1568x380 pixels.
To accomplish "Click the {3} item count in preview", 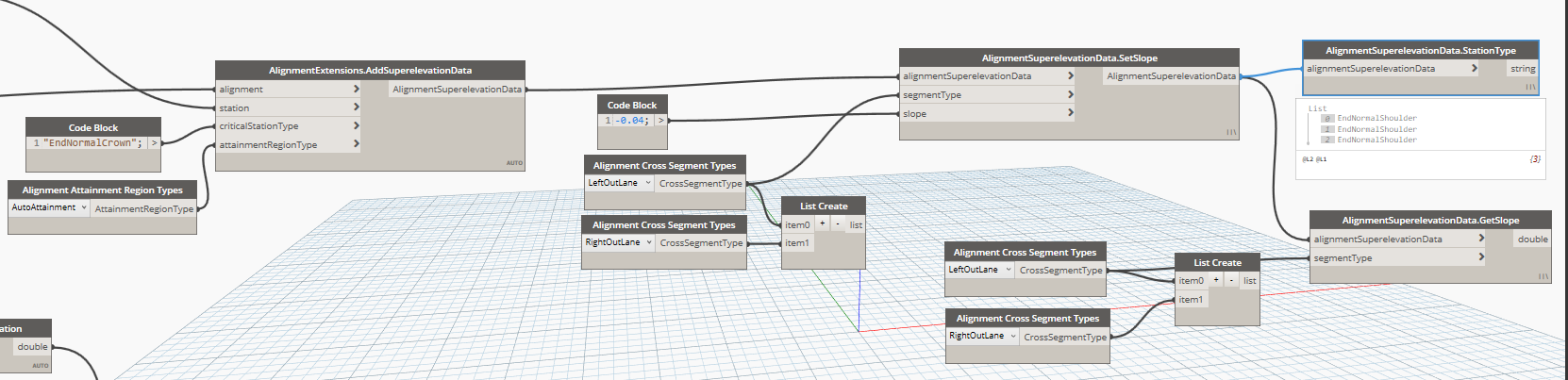I will point(1535,159).
